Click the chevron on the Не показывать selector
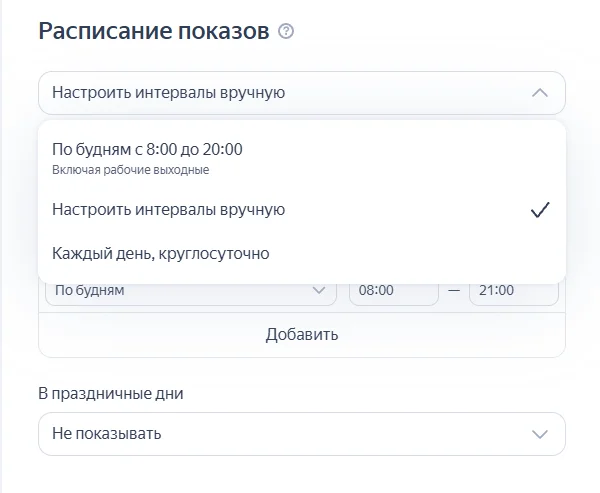The width and height of the screenshot is (600, 493). (x=540, y=434)
